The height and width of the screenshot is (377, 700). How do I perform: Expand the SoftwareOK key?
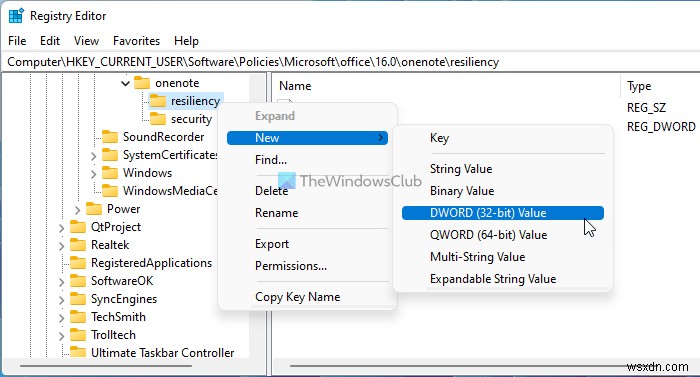point(61,281)
